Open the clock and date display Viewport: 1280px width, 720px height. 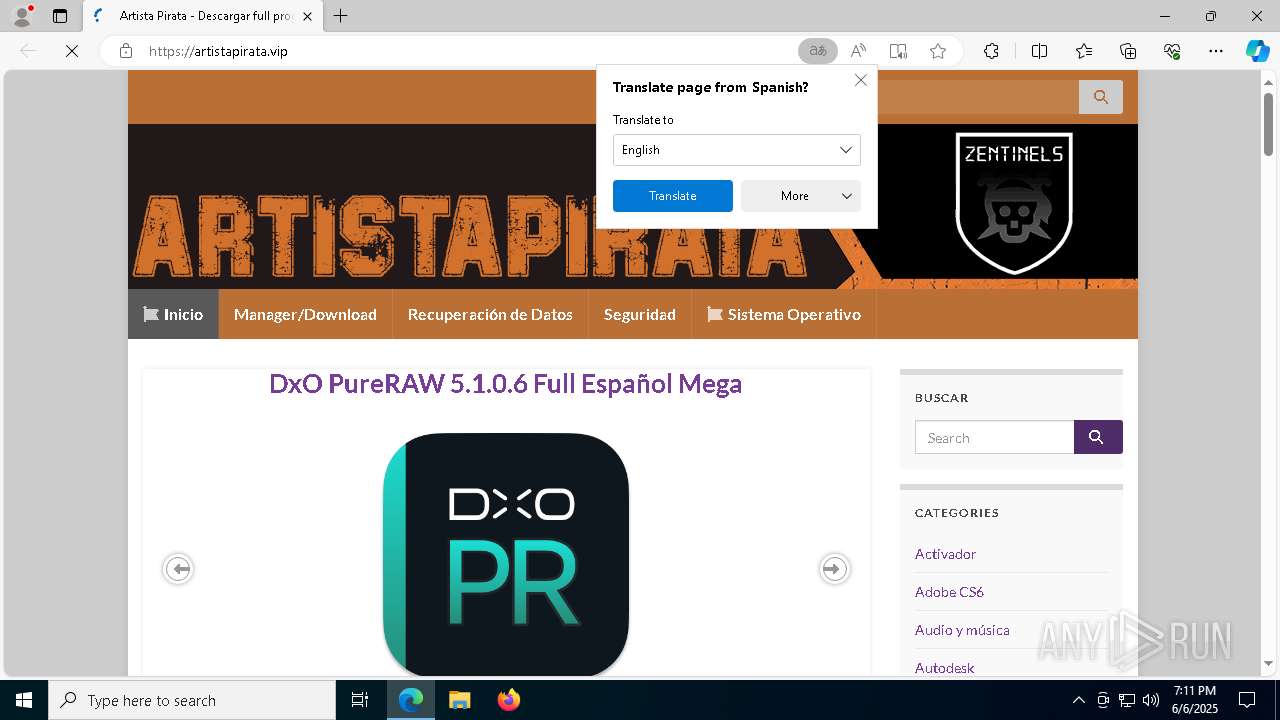(x=1195, y=700)
